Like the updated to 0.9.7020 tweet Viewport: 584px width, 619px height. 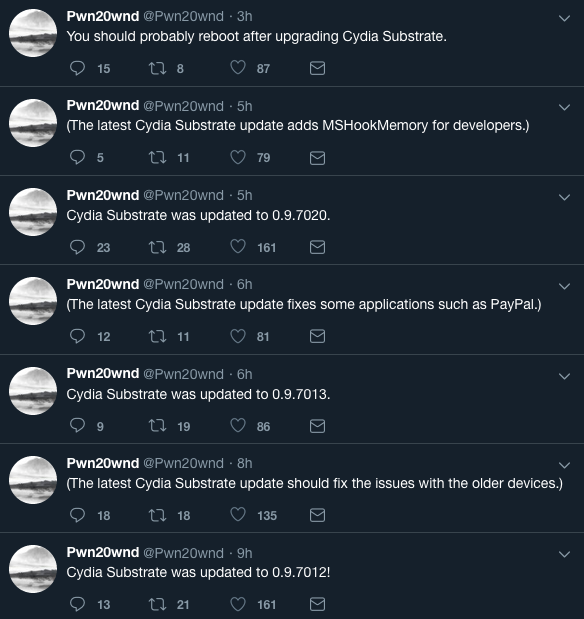coord(238,247)
